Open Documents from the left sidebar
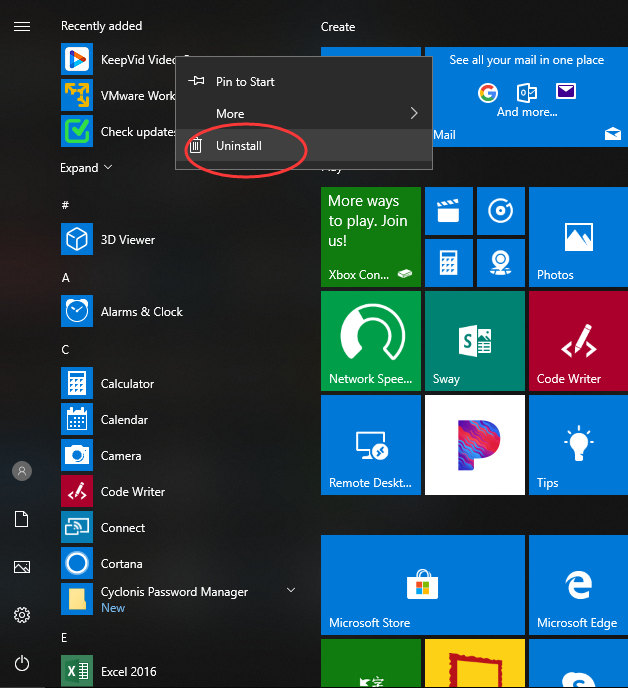Screen dimensions: 628x688 tap(22, 519)
